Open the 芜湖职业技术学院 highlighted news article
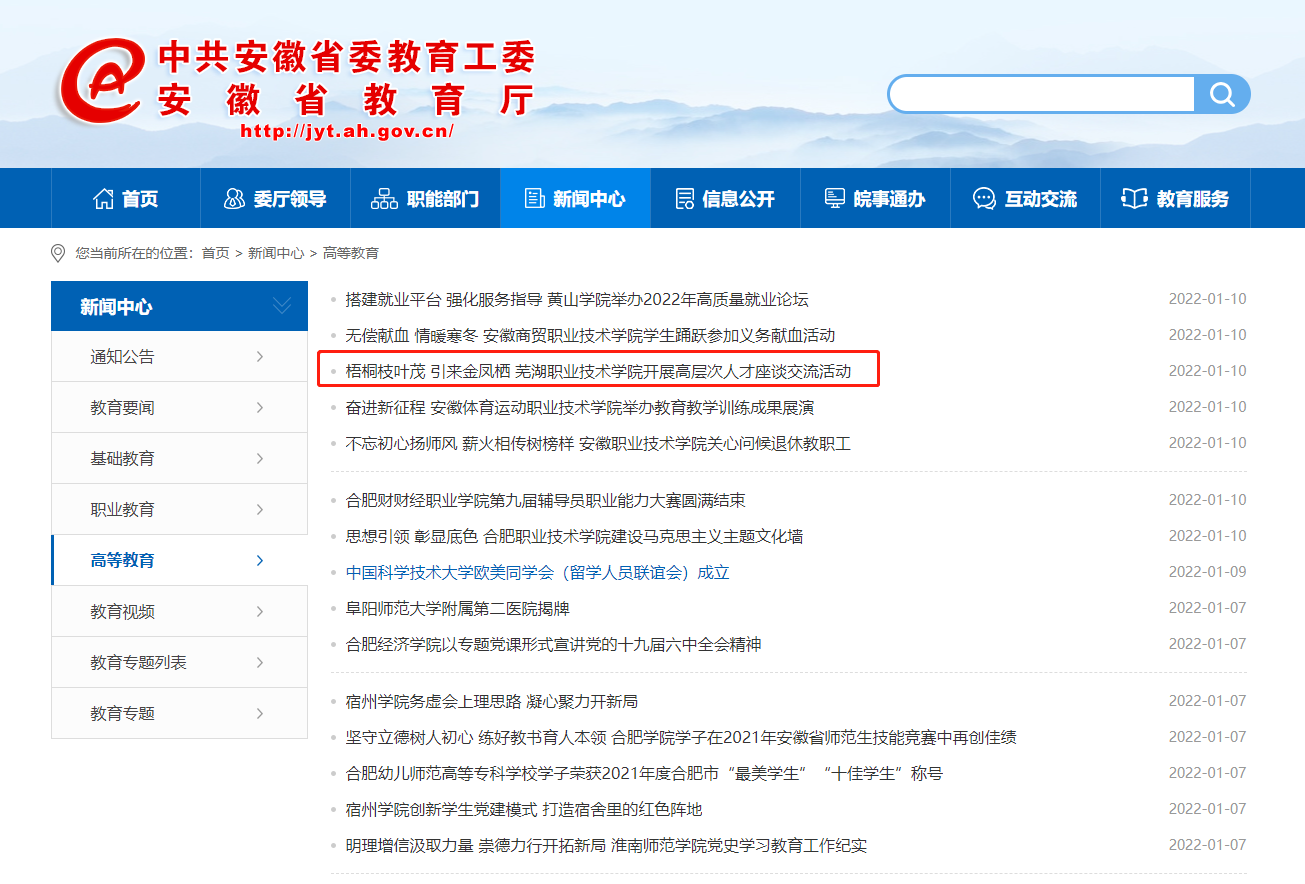1305x884 pixels. [x=598, y=371]
